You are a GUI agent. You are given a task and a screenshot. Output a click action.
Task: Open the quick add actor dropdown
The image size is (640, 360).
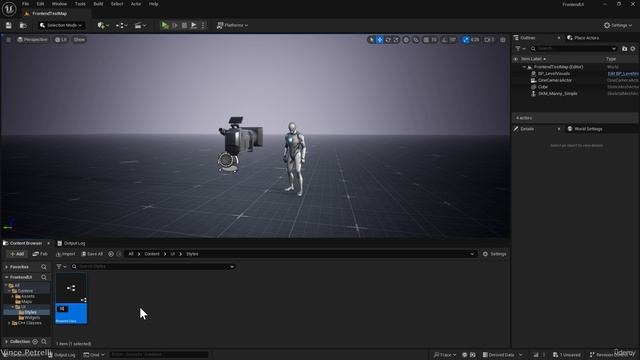tap(103, 25)
